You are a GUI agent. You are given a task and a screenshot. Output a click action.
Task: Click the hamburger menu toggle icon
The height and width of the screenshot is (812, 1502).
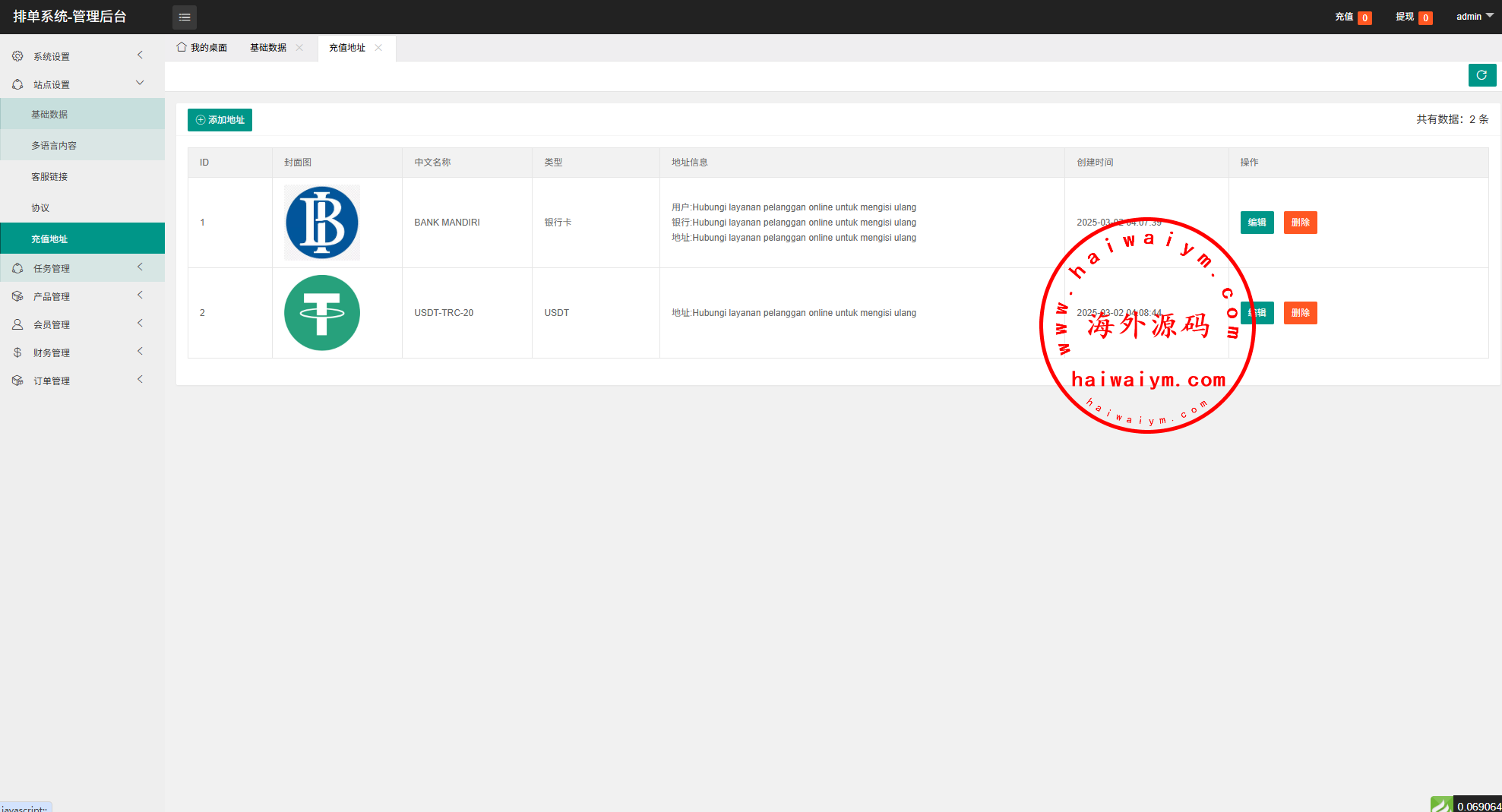click(184, 17)
